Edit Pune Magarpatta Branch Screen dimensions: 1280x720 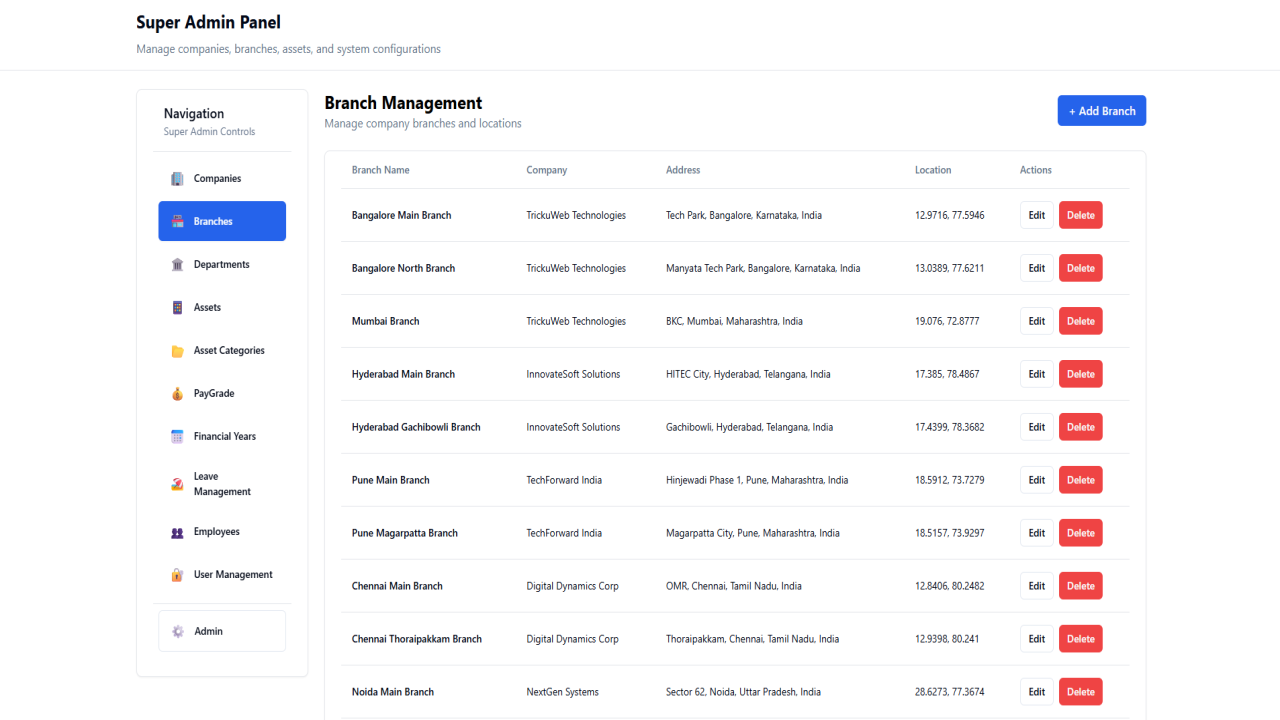(x=1037, y=533)
